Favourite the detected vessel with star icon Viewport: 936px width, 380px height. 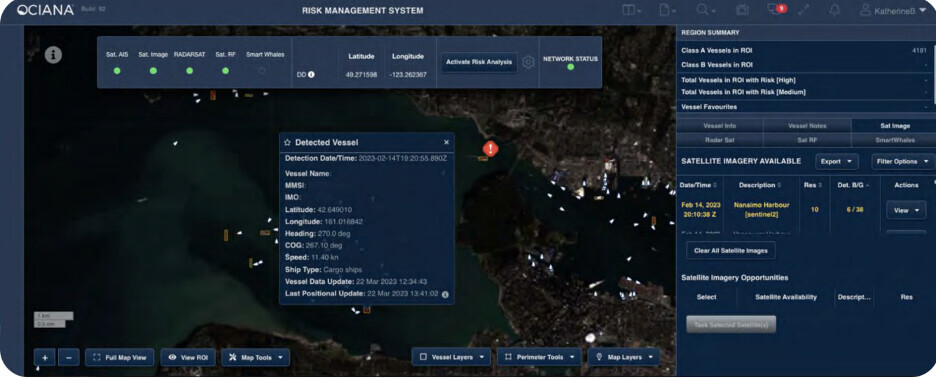(287, 143)
